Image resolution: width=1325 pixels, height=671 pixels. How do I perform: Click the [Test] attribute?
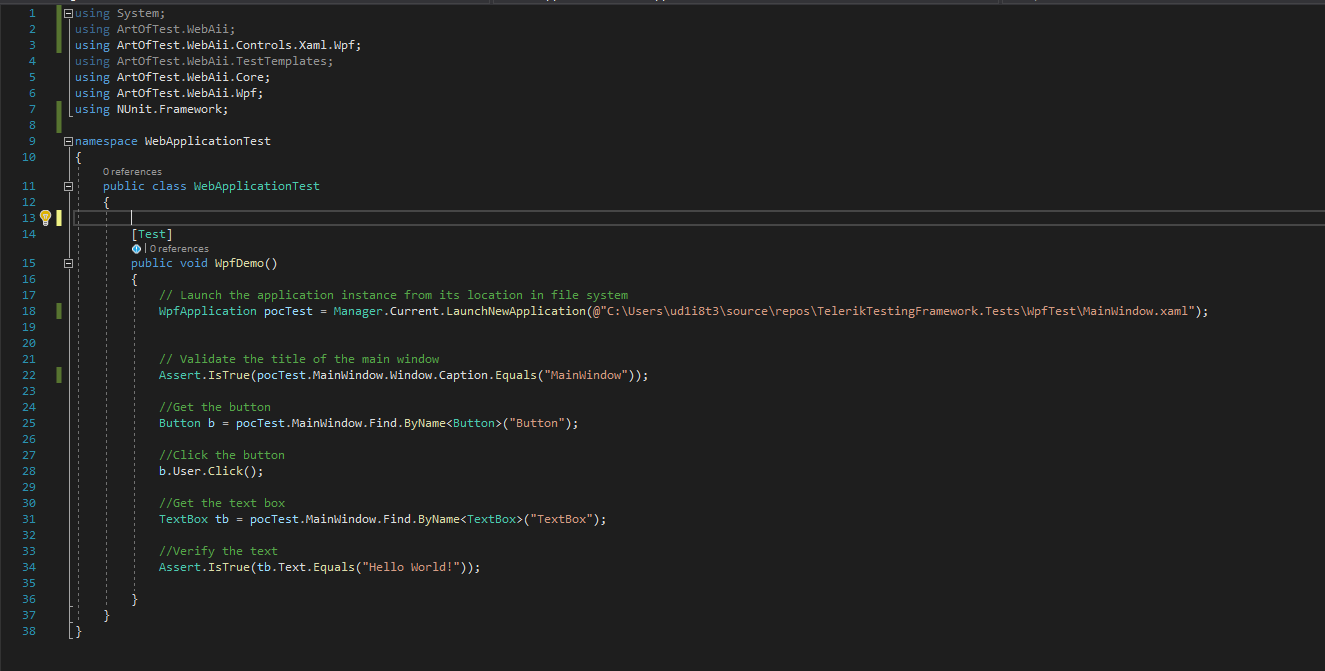click(152, 234)
